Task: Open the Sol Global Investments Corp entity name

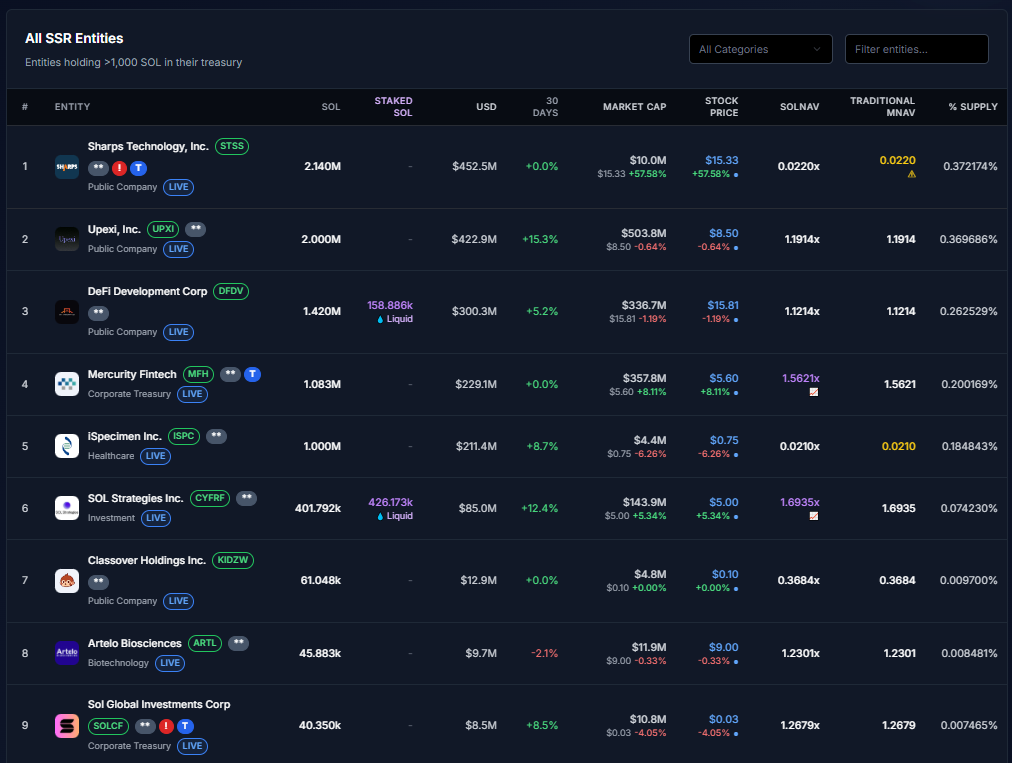Action: (x=159, y=704)
